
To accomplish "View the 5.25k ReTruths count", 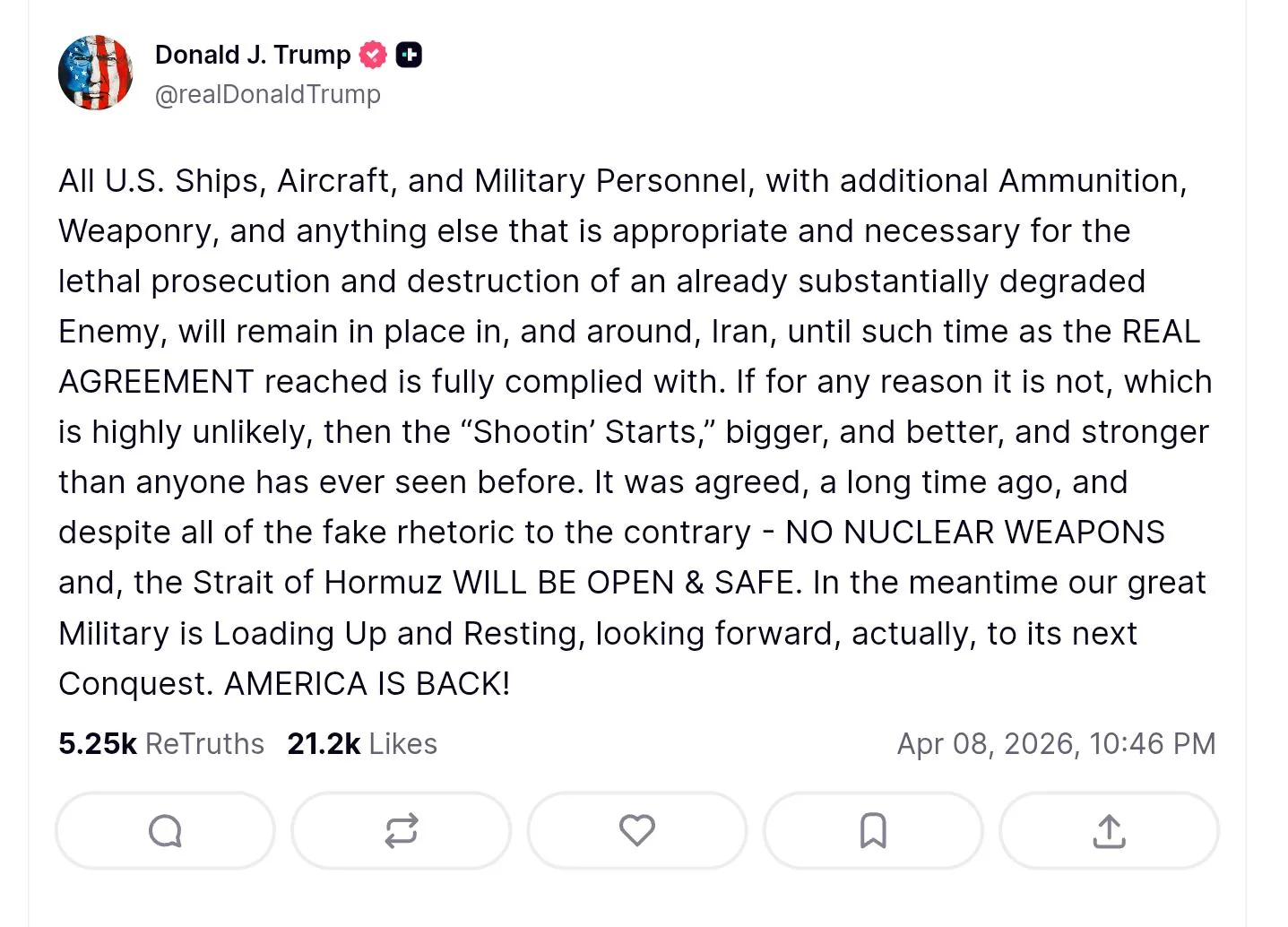I will (97, 744).
